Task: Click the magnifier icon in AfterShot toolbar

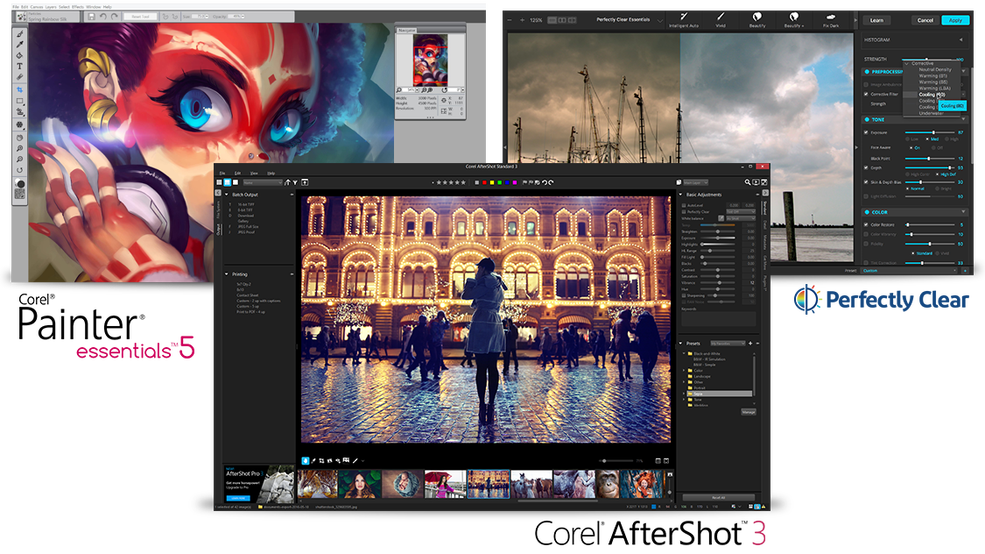Action: [748, 182]
